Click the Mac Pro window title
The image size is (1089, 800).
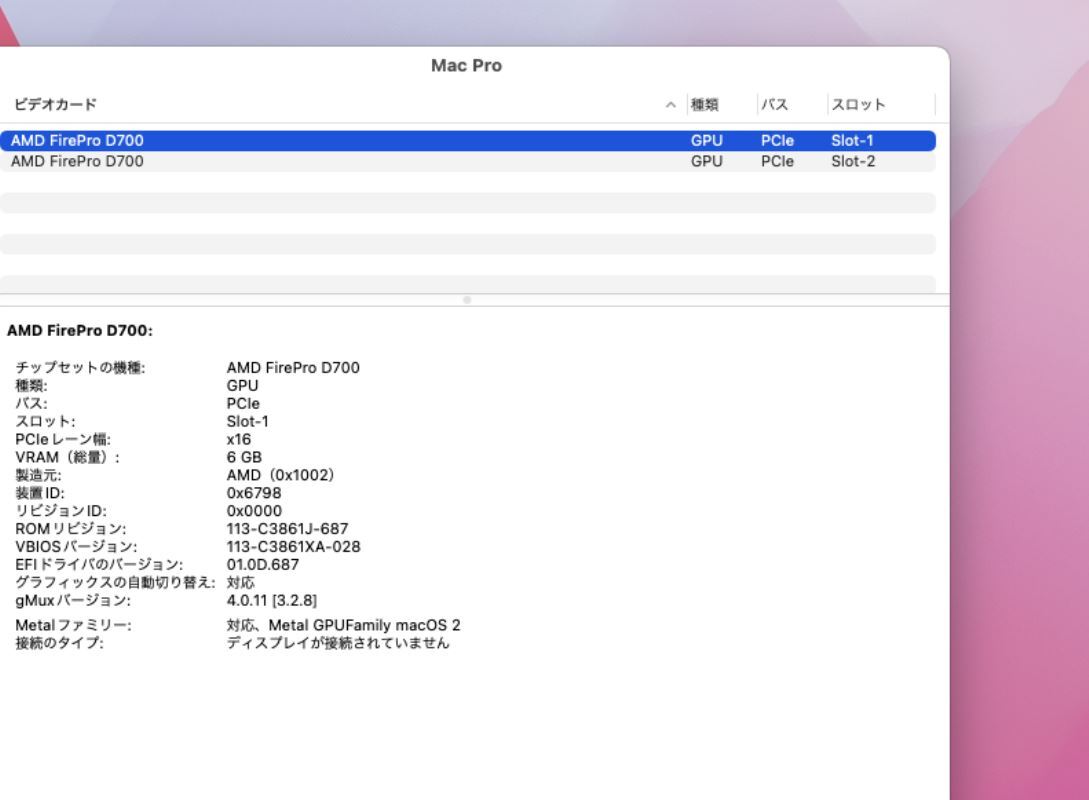point(466,65)
